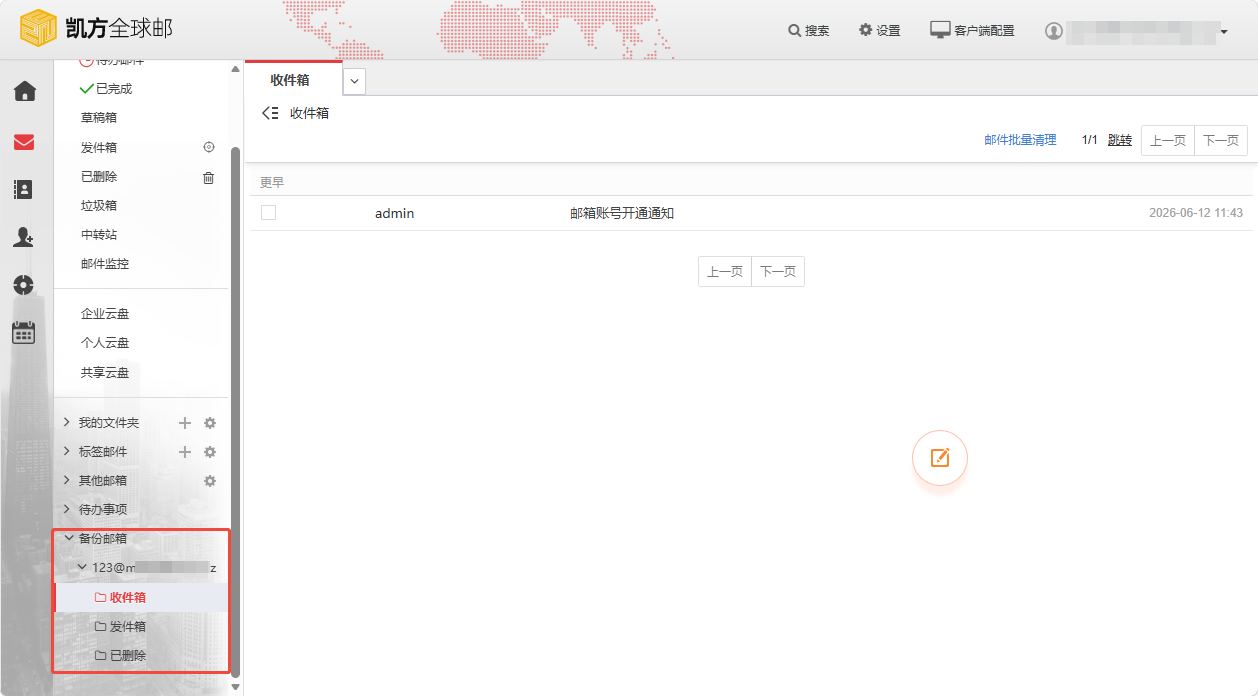
Task: Click top 上一页 button
Action: pyautogui.click(x=1168, y=141)
